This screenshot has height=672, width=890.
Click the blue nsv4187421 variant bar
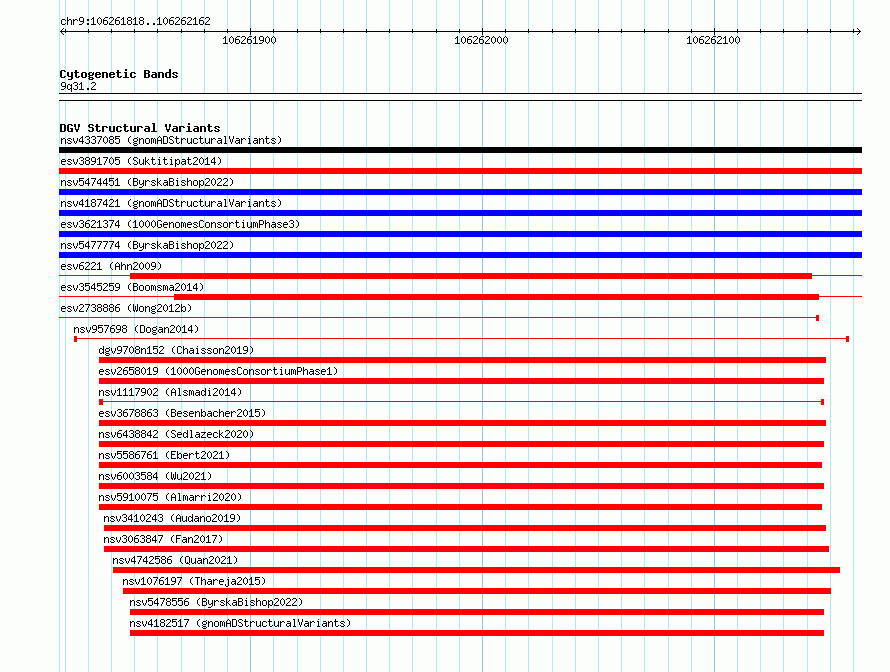click(x=460, y=213)
